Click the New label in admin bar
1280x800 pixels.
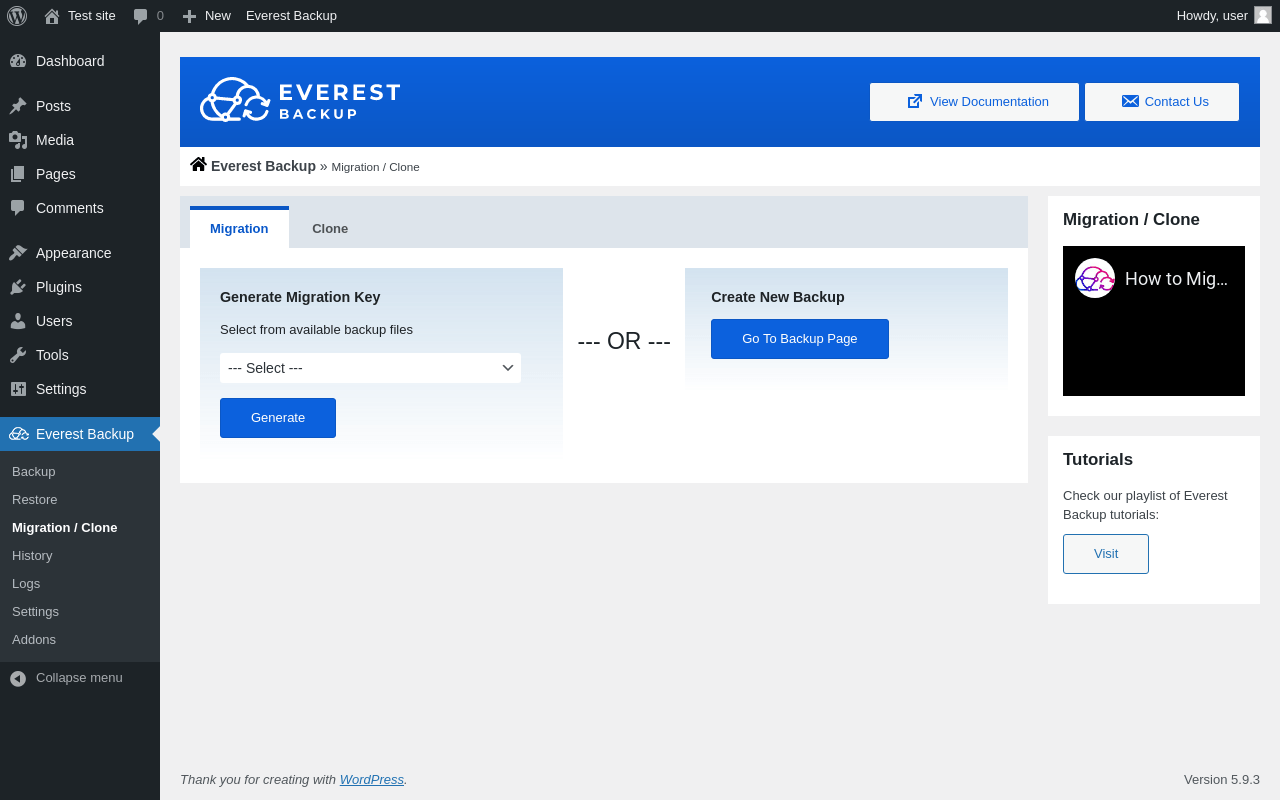218,16
